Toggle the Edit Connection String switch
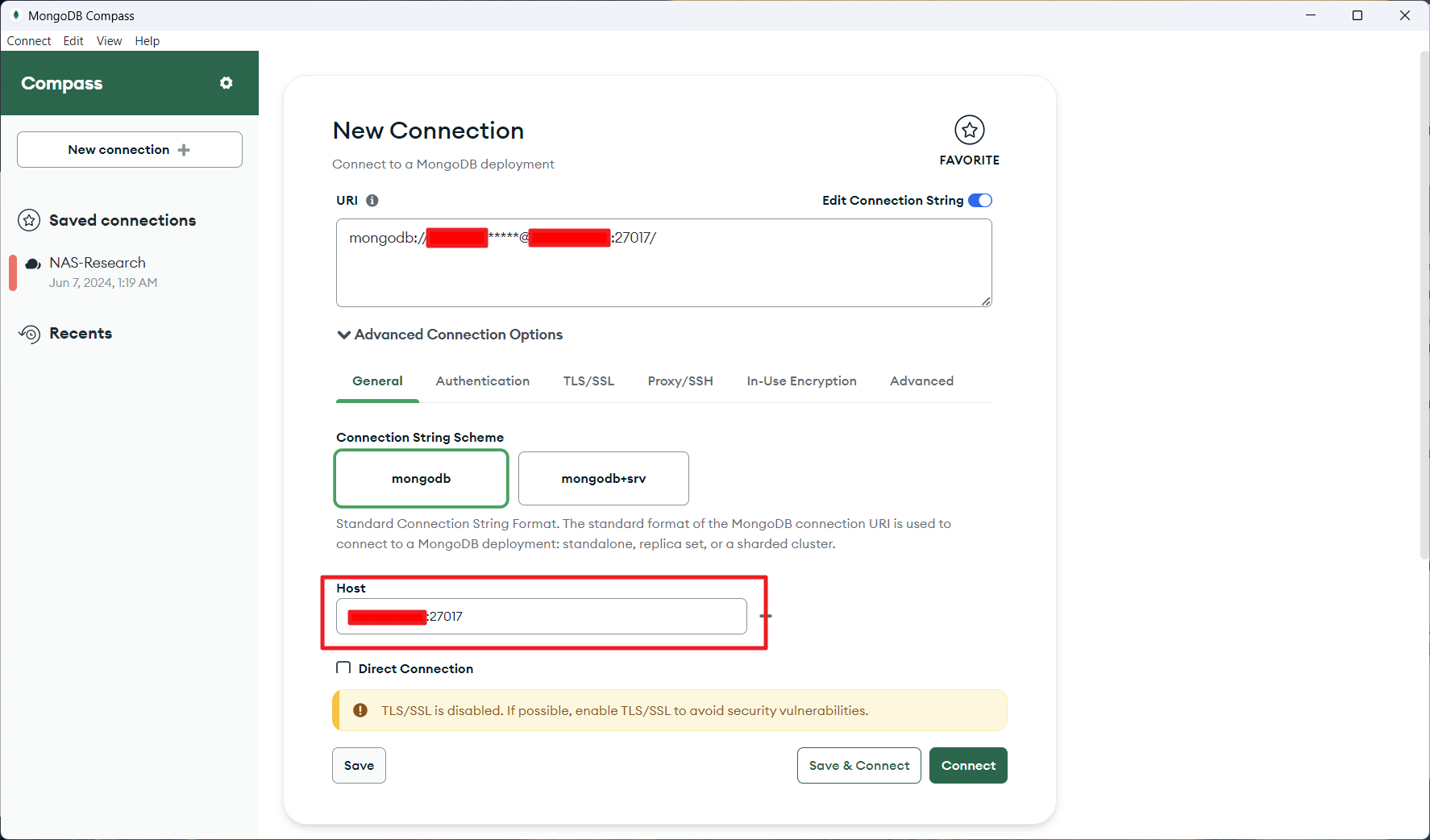The width and height of the screenshot is (1430, 840). pos(980,201)
